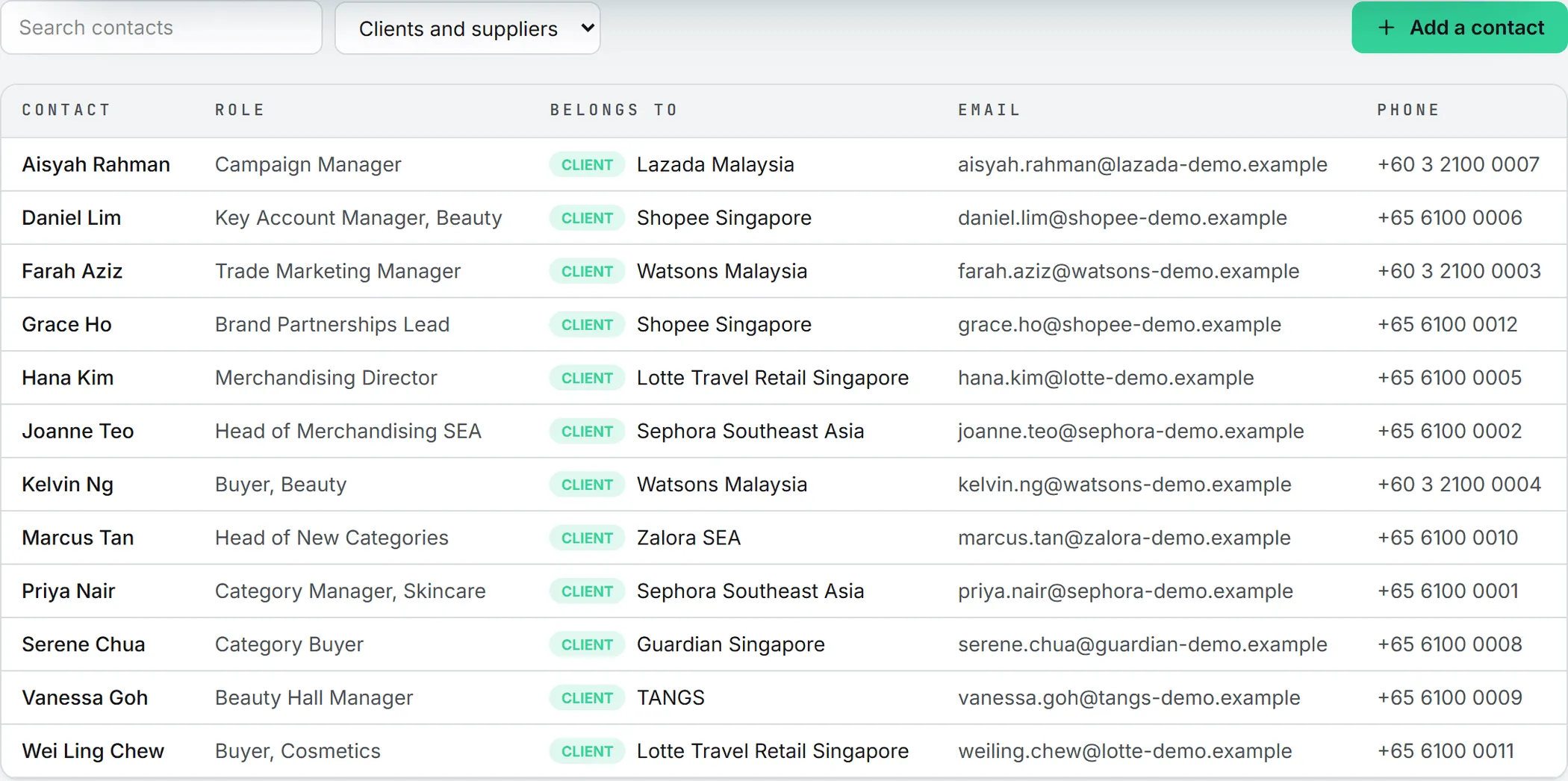
Task: Open the Clients and suppliers dropdown
Action: coord(467,28)
